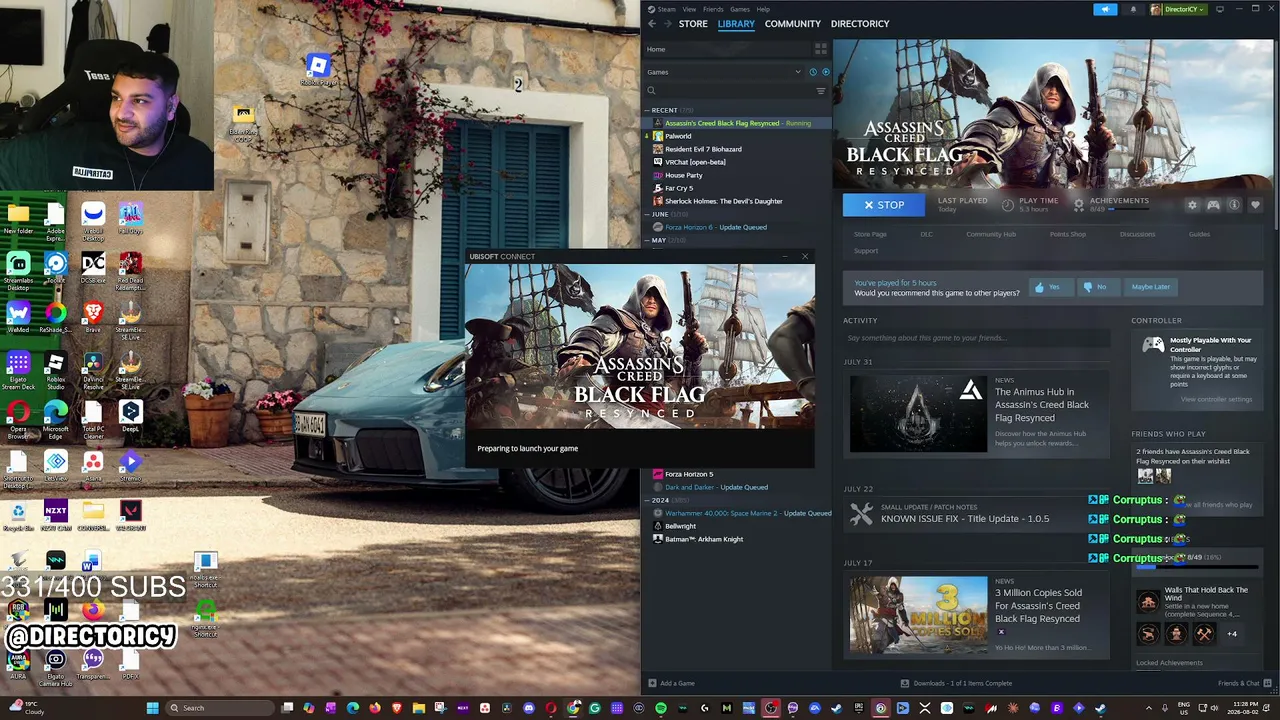Switch to the COMMUNITY tab
Viewport: 1280px width, 720px height.
pos(792,24)
